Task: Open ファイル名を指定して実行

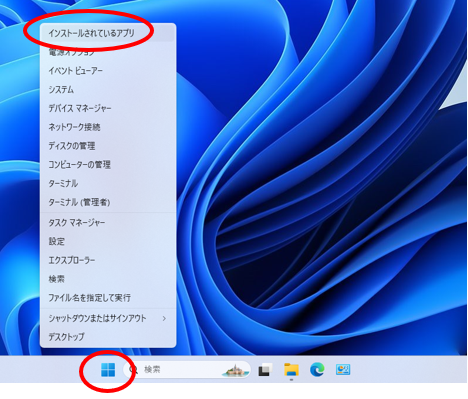Action: click(x=108, y=298)
